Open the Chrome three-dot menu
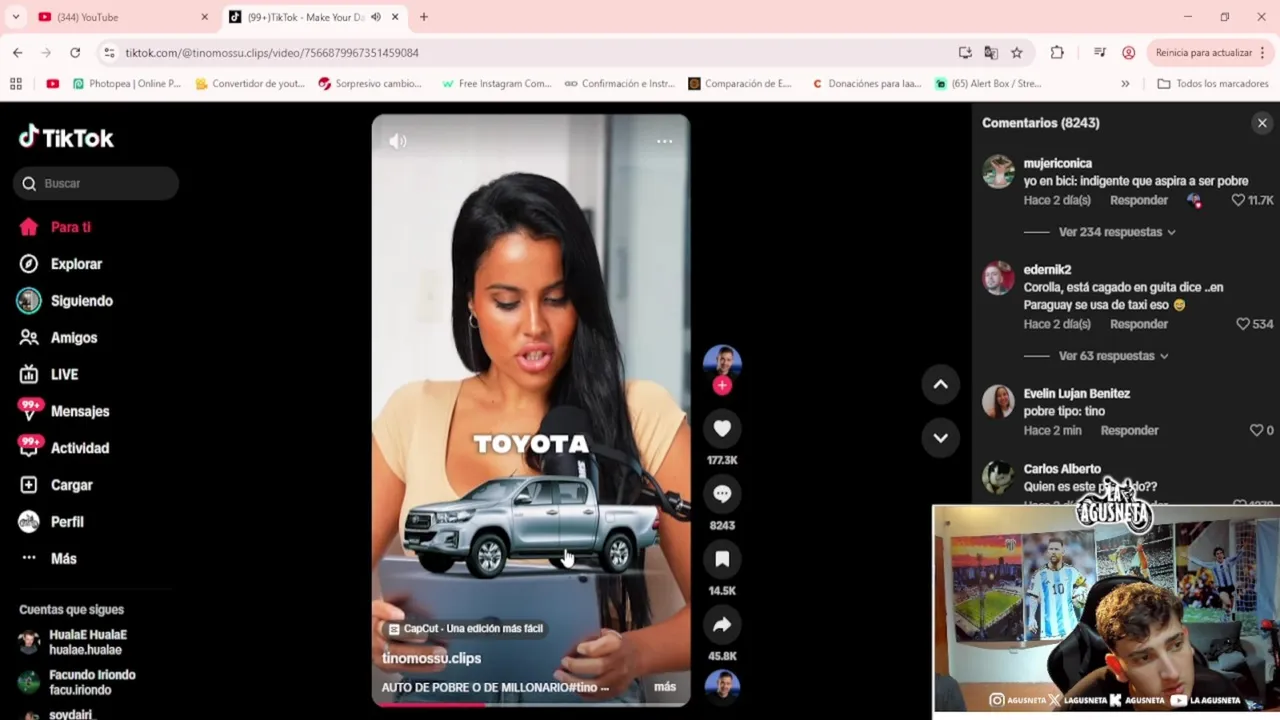Viewport: 1280px width, 720px height. (x=1263, y=52)
